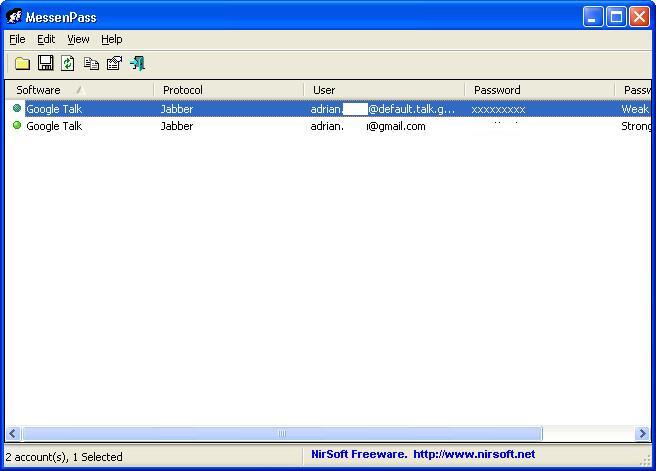This screenshot has width=656, height=471.
Task: Click status dot of default.talk row
Action: pyautogui.click(x=17, y=108)
